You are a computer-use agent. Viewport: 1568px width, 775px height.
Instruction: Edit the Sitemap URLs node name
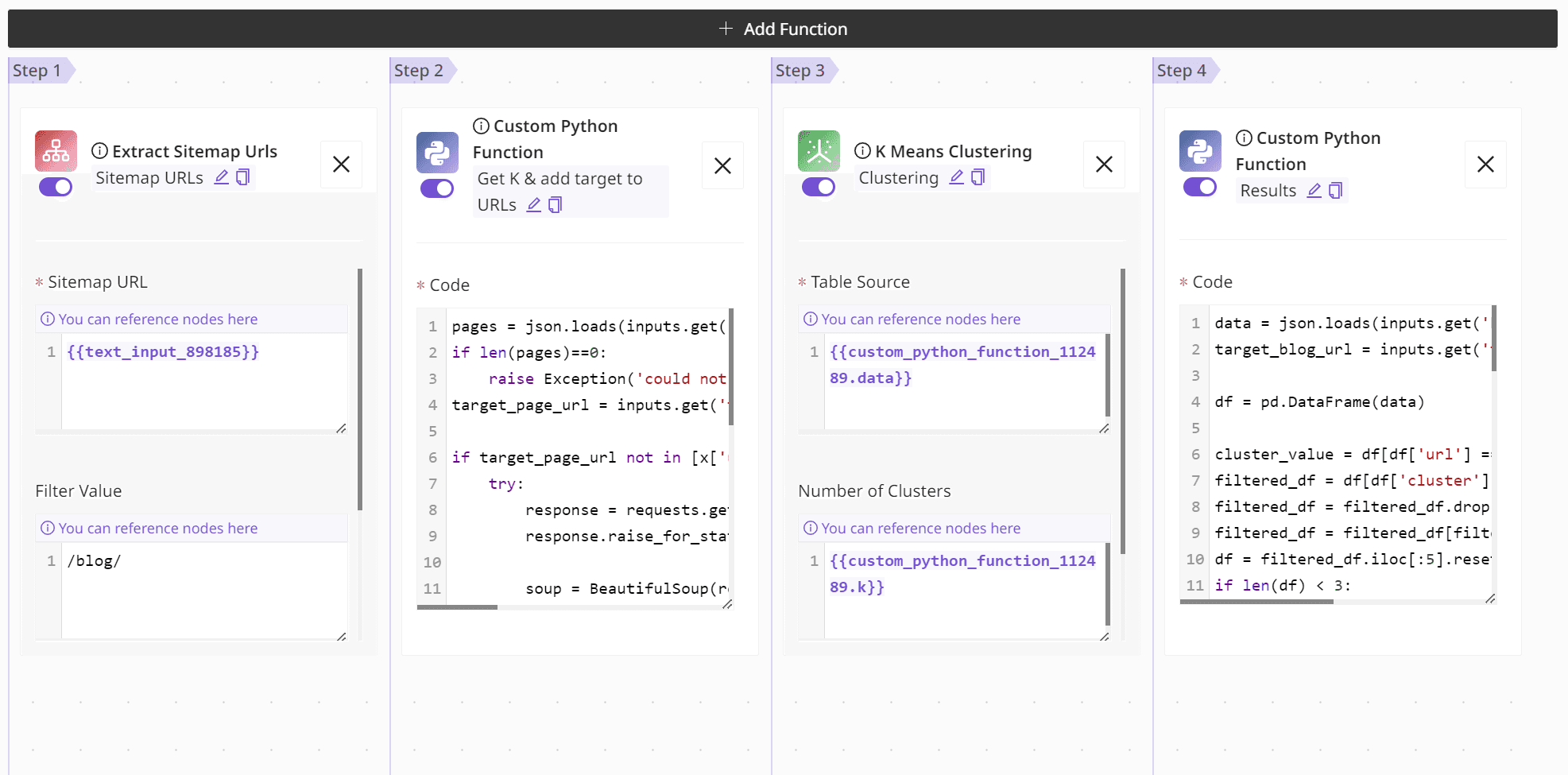pyautogui.click(x=222, y=177)
